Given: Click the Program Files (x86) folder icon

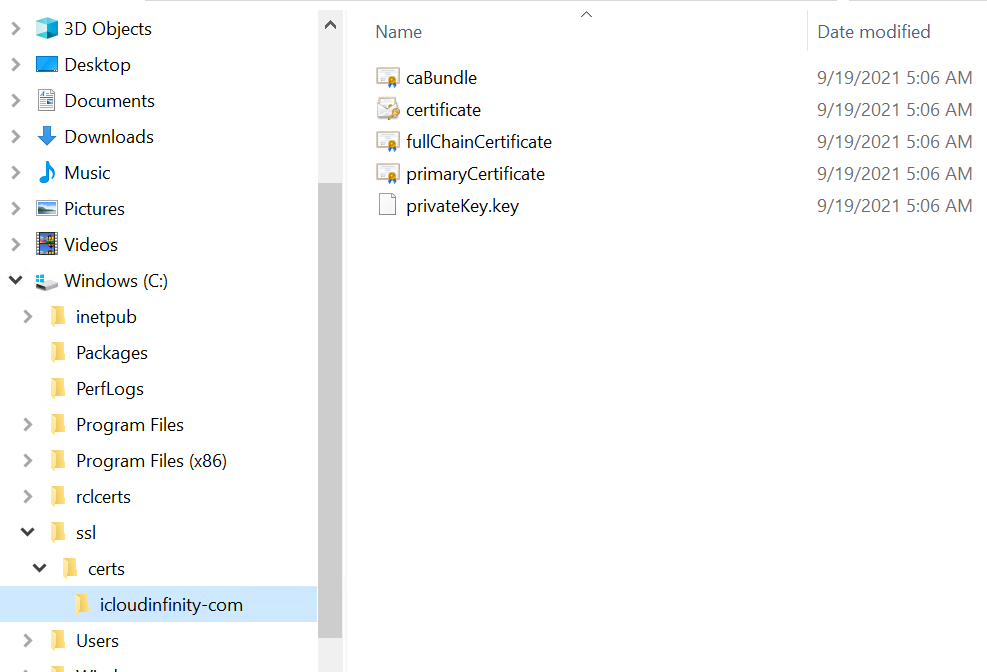Looking at the screenshot, I should coord(58,460).
